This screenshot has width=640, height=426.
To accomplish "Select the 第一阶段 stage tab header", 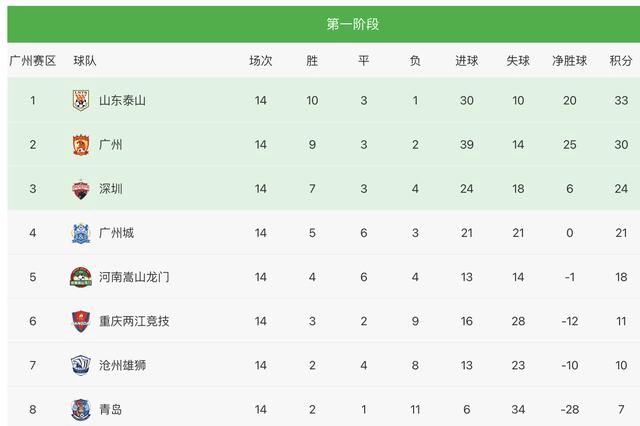I will coord(353,24).
